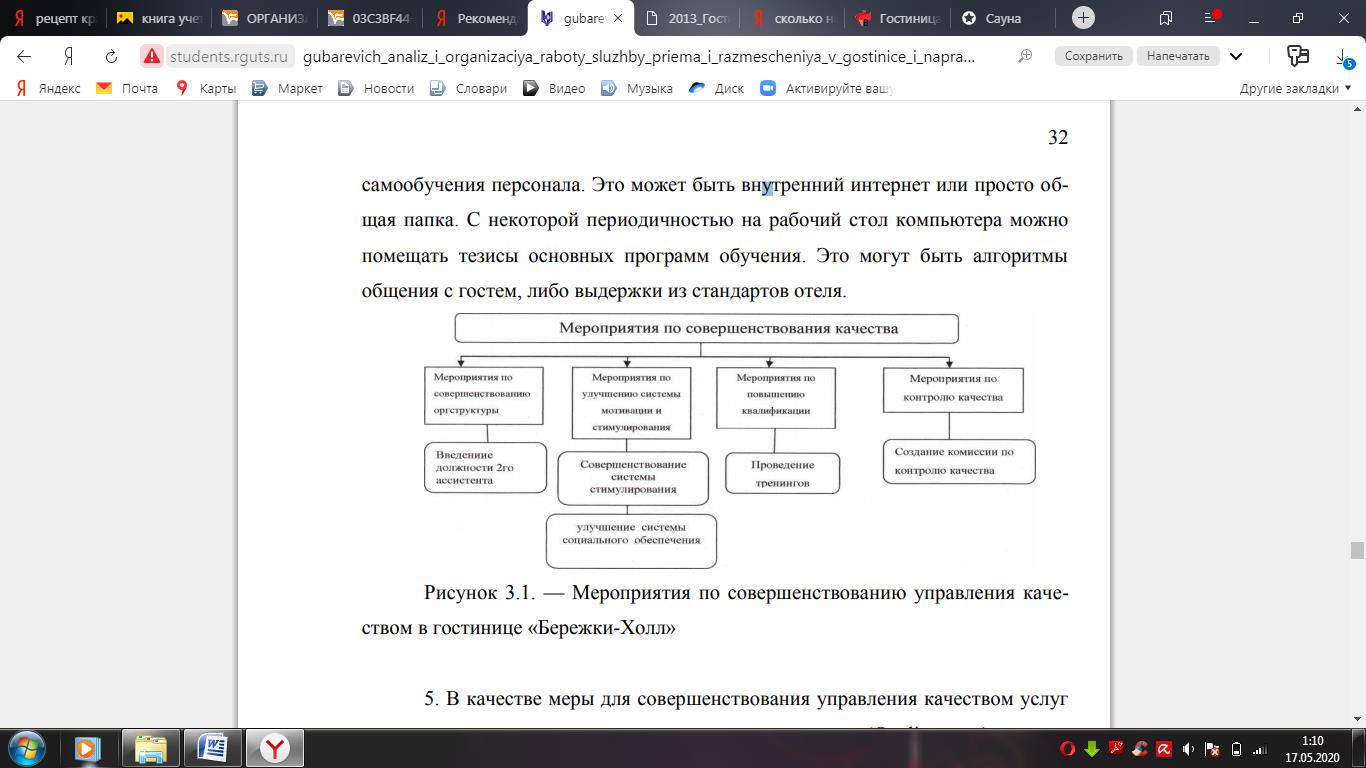This screenshot has height=768, width=1366.
Task: Go back with the browser back arrow
Action: point(24,56)
